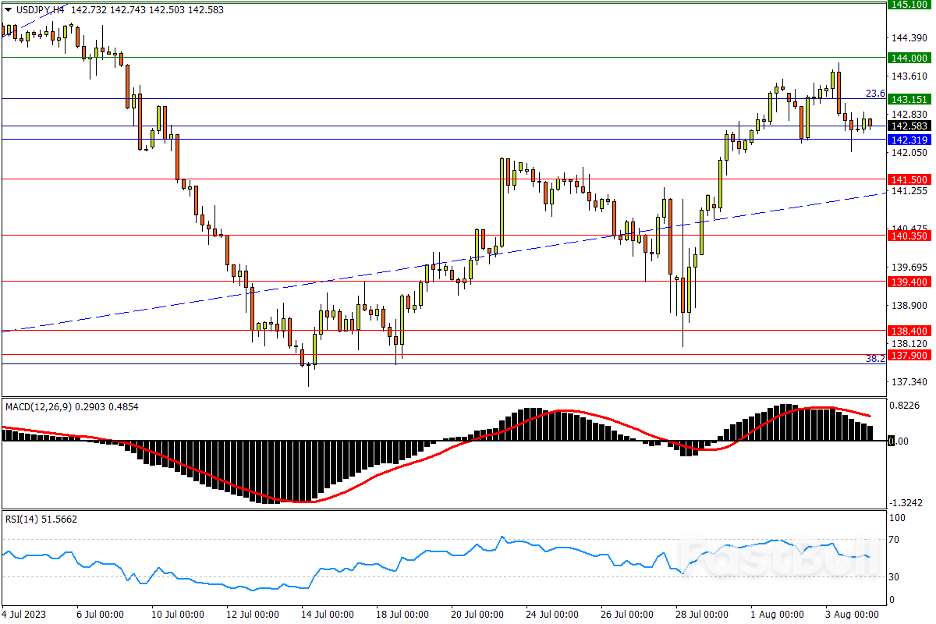Click the chart menu triangle beside USDJPY,H4
Screen dimensions: 936x624
coord(7,8)
